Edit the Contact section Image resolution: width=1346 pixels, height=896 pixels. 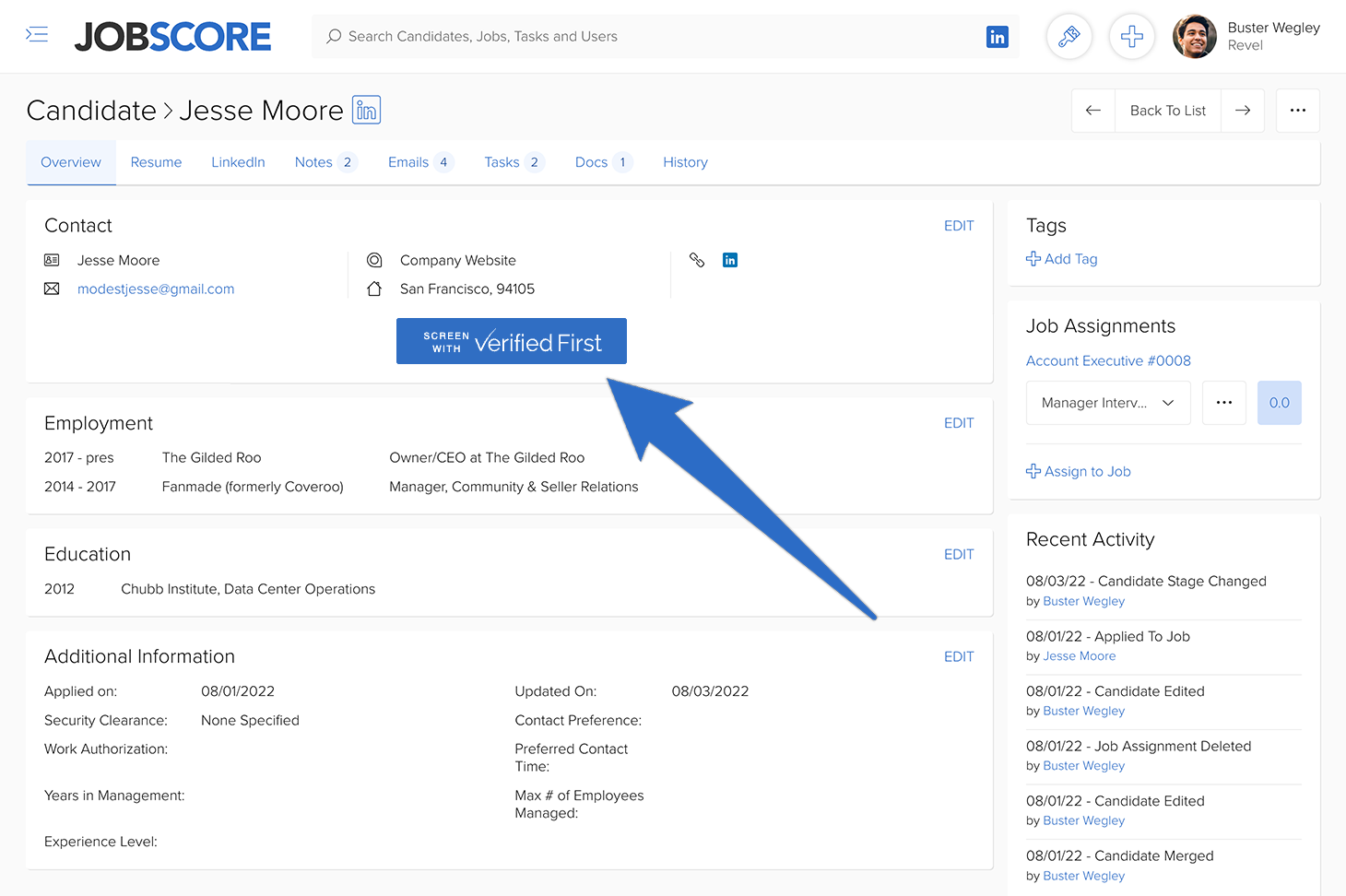point(959,226)
